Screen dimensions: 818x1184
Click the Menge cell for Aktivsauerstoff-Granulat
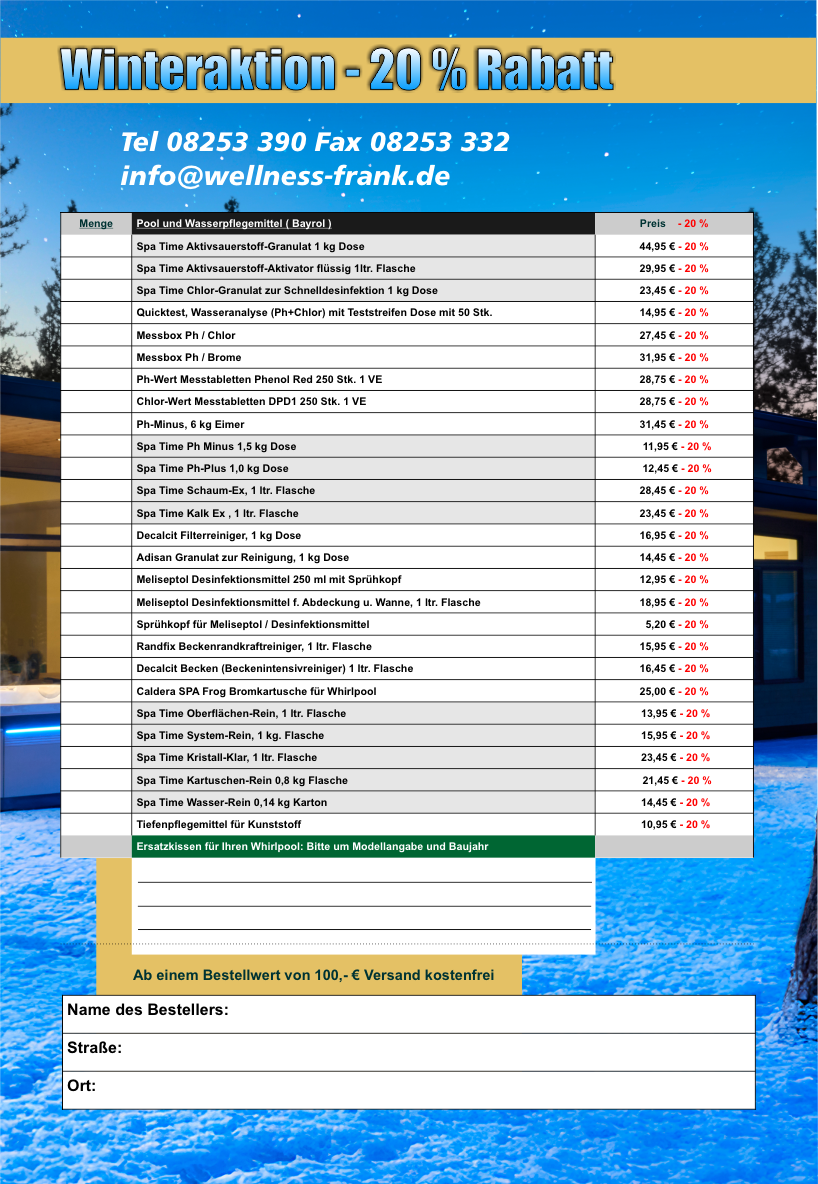point(96,246)
